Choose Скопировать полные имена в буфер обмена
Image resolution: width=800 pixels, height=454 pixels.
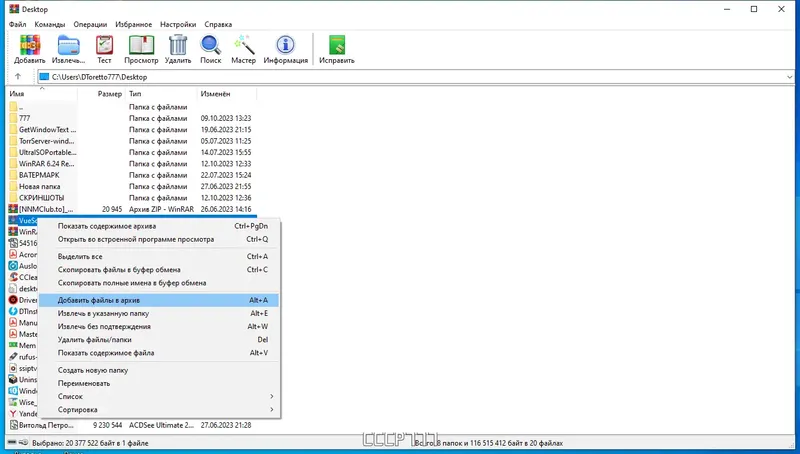[x=159, y=283]
